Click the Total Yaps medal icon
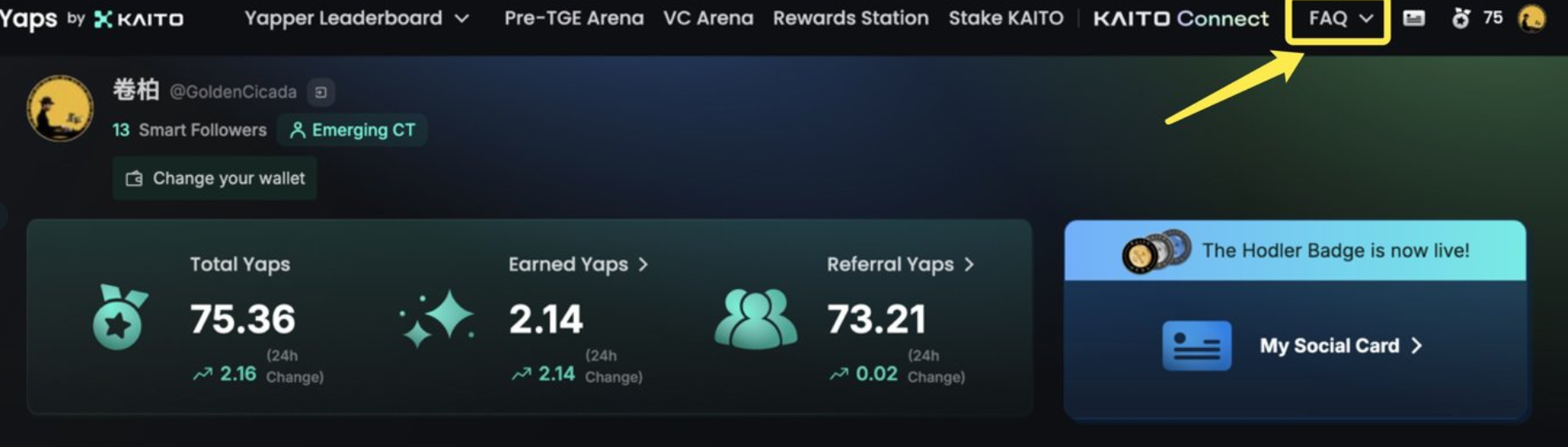 119,317
